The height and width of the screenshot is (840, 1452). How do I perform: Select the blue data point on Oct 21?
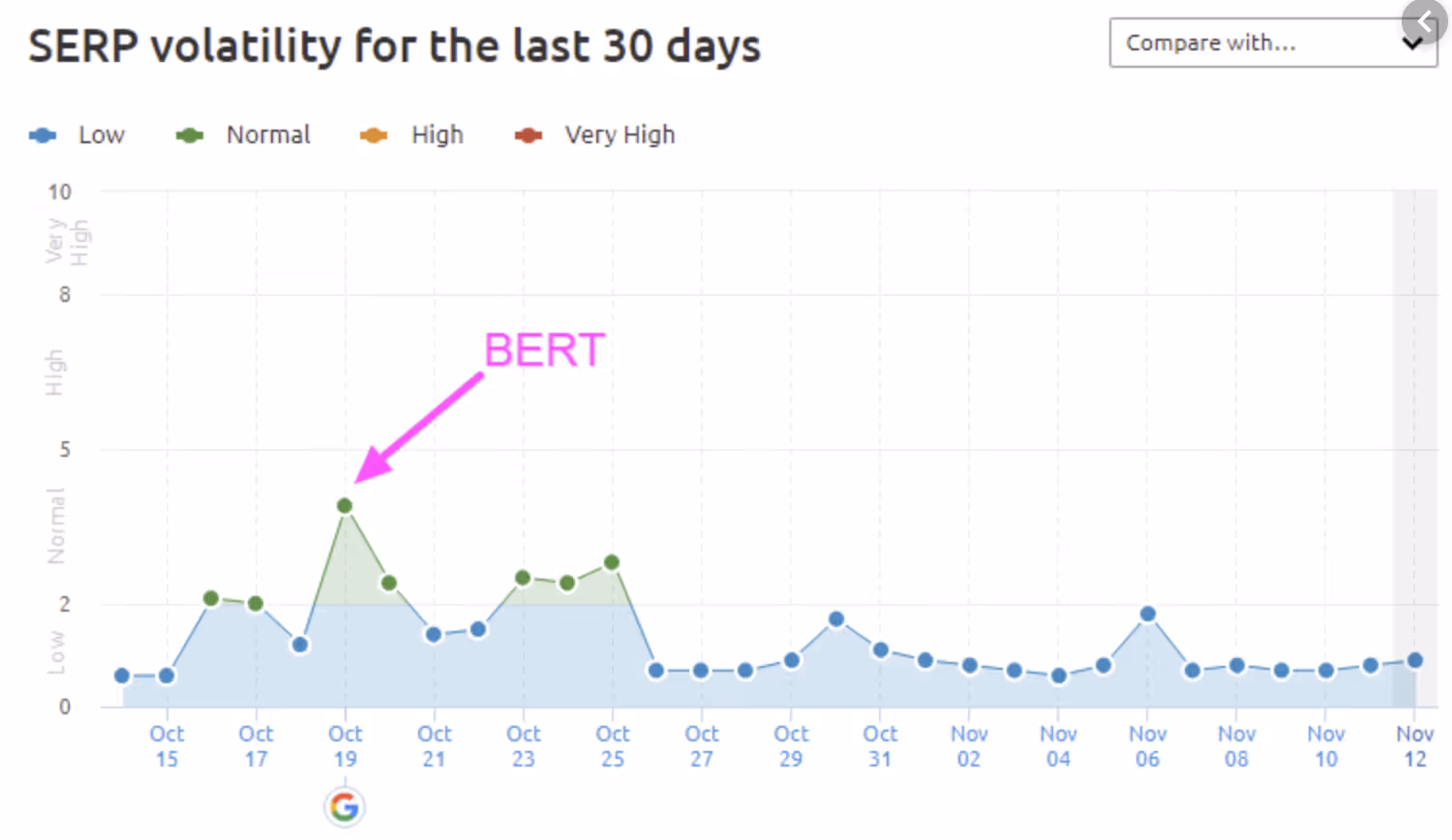coord(434,634)
